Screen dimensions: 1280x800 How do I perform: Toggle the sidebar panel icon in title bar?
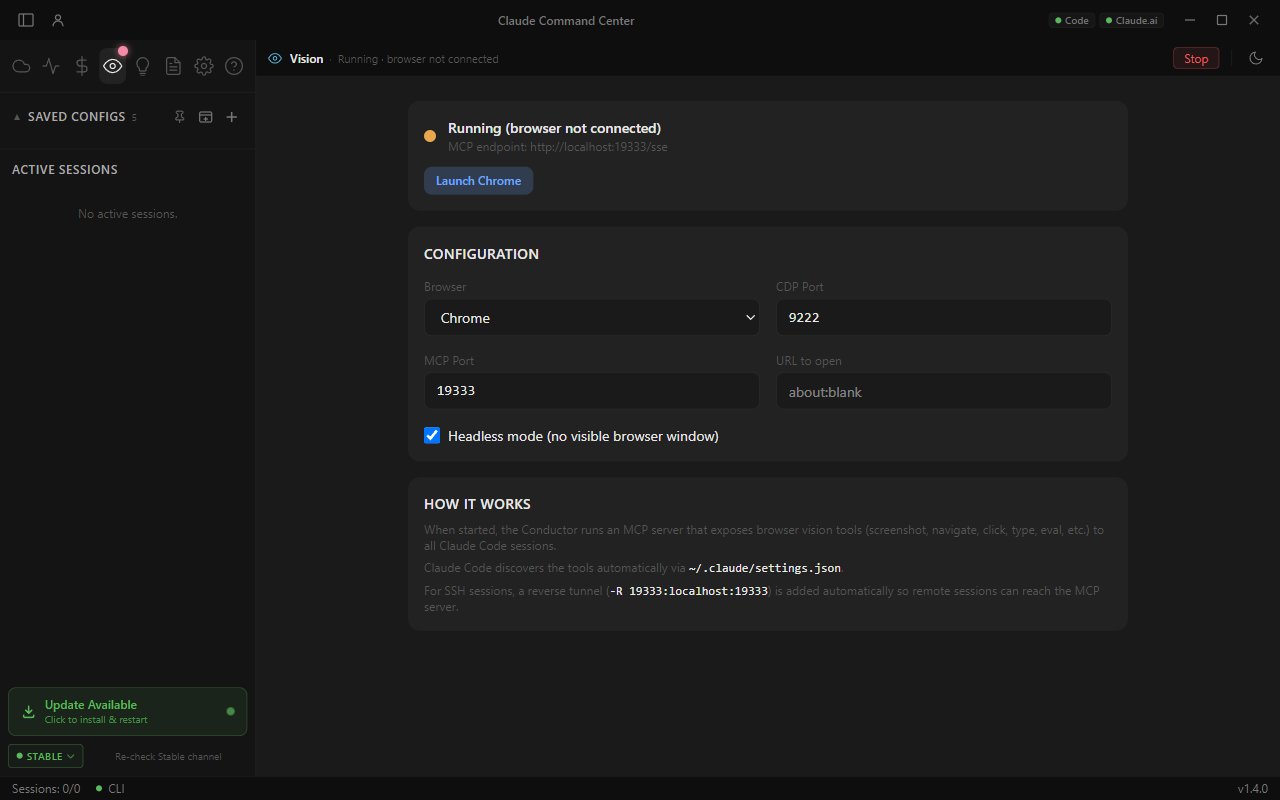pyautogui.click(x=26, y=20)
